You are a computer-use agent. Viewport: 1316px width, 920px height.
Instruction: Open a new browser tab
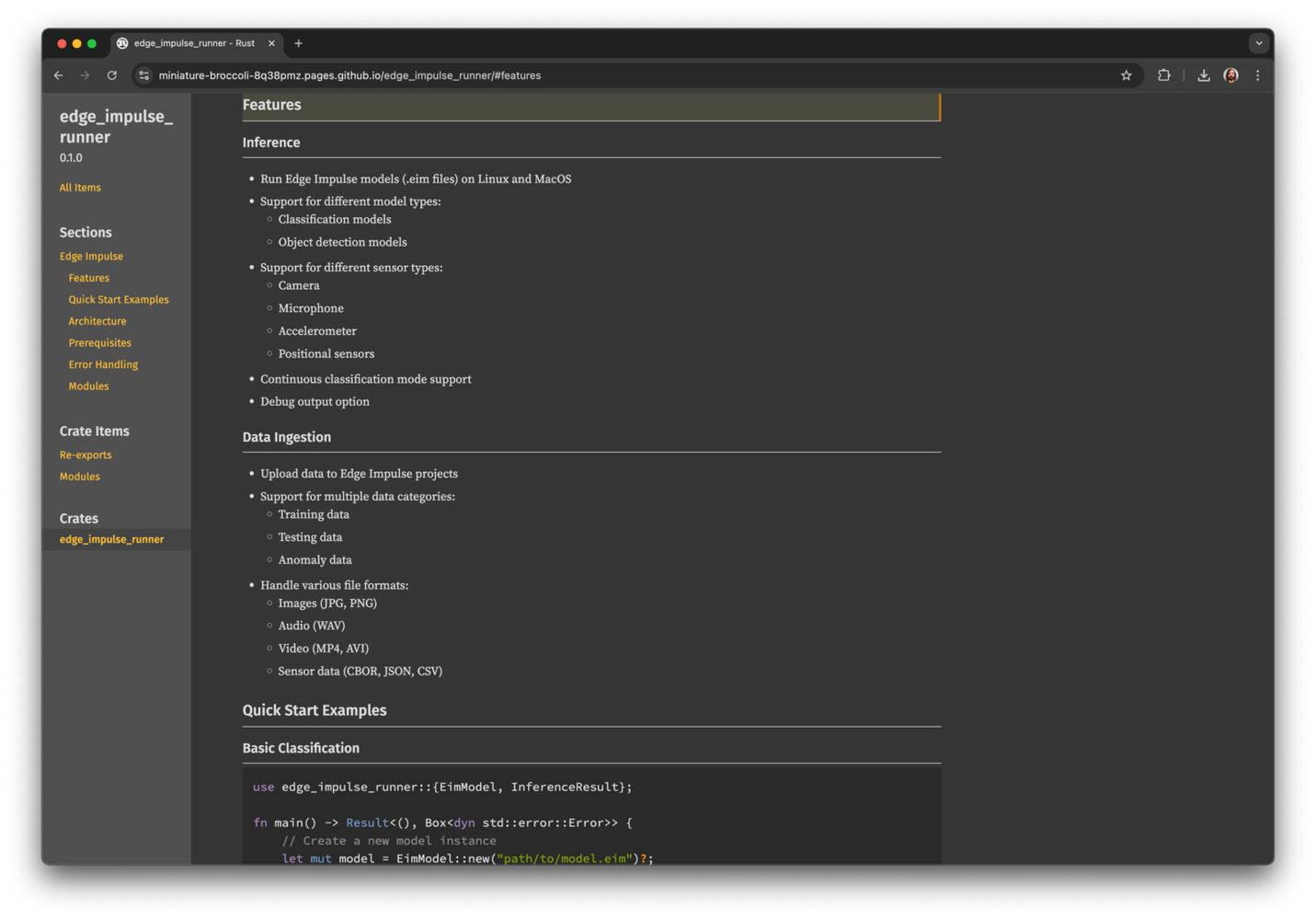[298, 43]
